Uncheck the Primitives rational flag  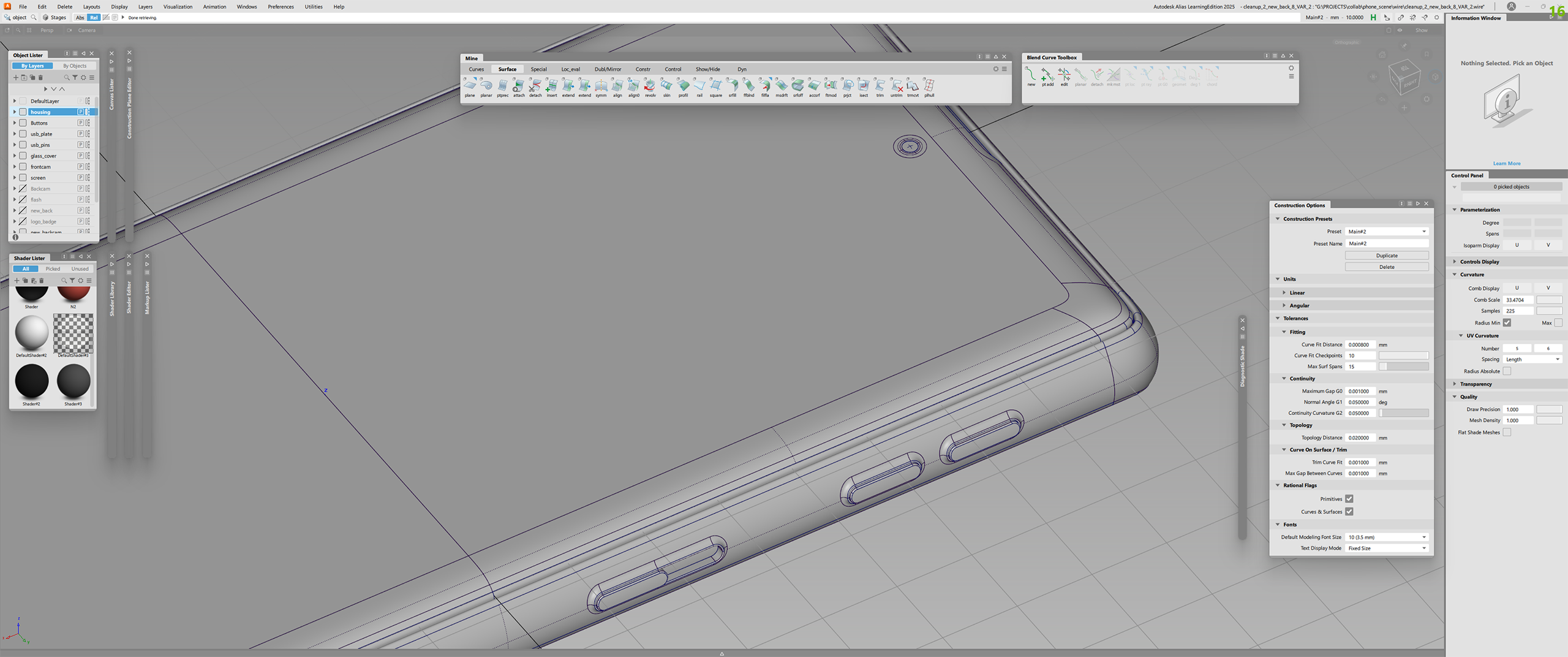pyautogui.click(x=1349, y=499)
